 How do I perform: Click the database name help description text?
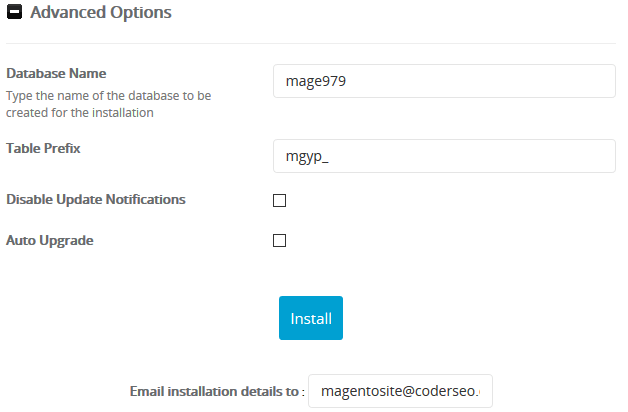click(108, 104)
